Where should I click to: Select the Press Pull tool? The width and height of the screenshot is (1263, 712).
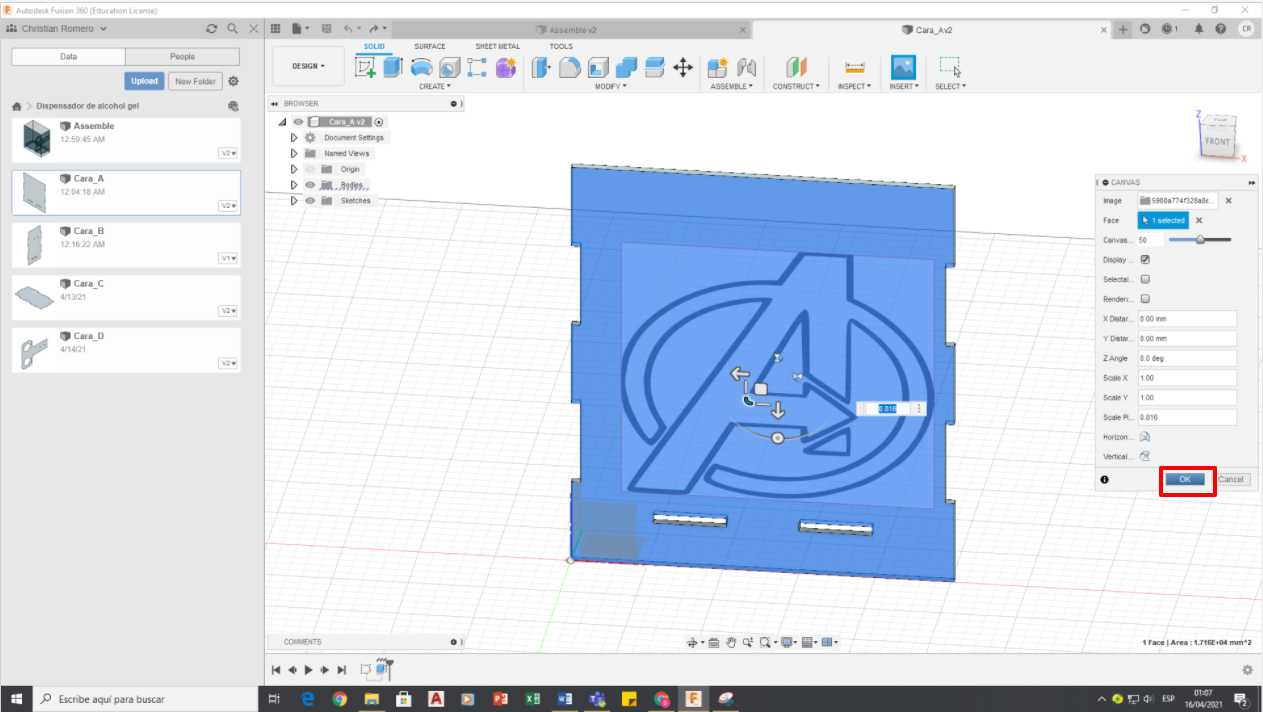[x=541, y=67]
